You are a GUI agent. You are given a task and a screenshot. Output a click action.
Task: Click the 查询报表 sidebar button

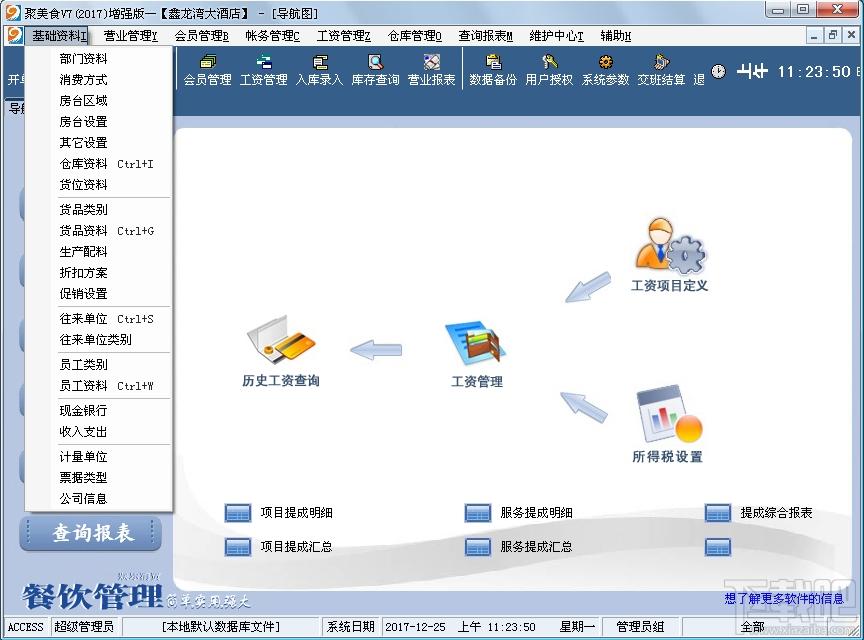91,533
